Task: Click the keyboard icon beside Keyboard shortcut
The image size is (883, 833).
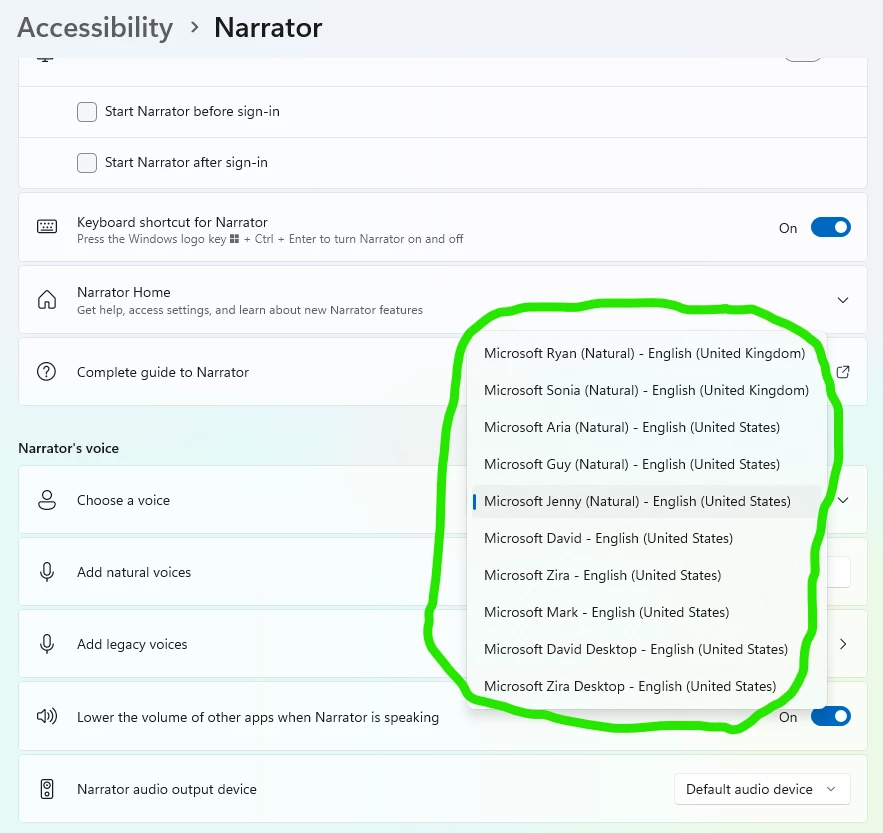Action: pyautogui.click(x=47, y=227)
